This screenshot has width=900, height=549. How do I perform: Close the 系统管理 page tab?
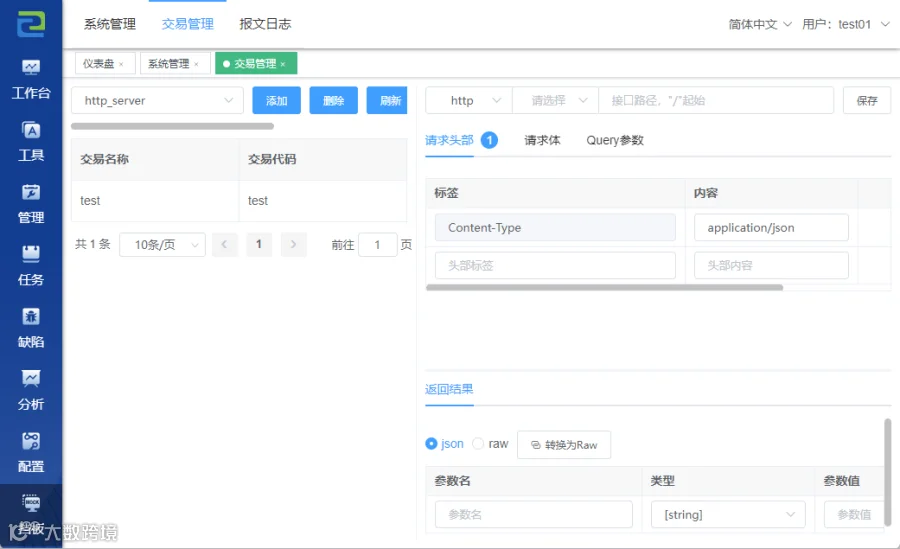point(196,64)
